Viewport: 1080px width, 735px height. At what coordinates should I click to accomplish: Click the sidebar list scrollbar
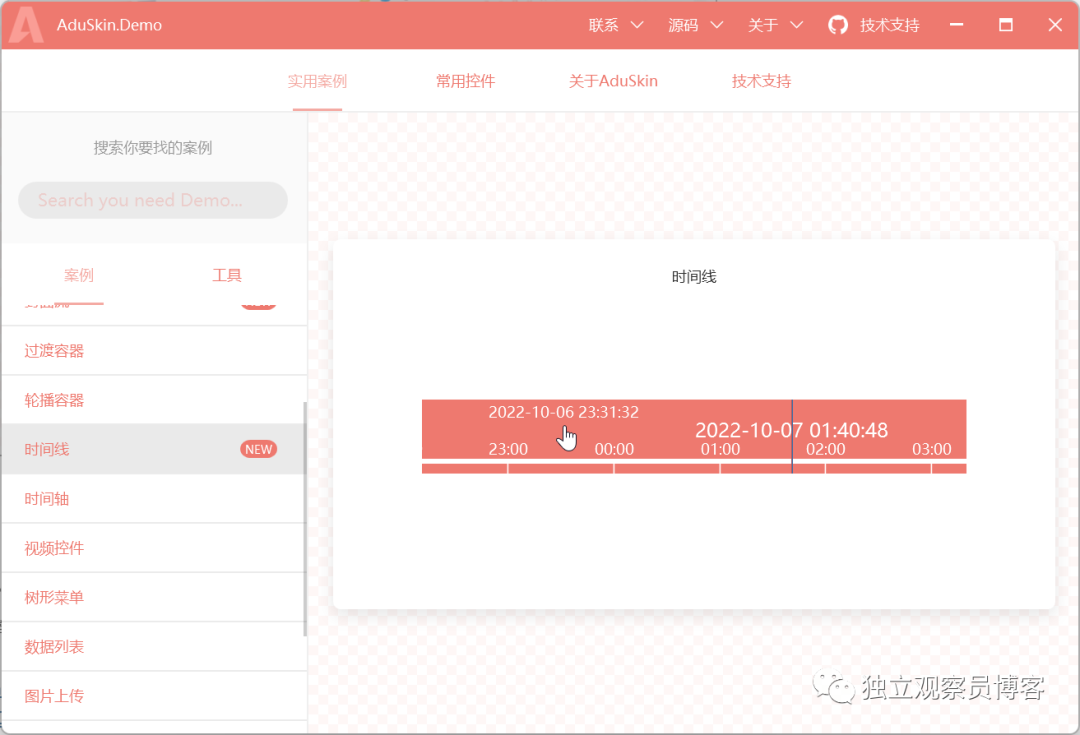tap(304, 519)
